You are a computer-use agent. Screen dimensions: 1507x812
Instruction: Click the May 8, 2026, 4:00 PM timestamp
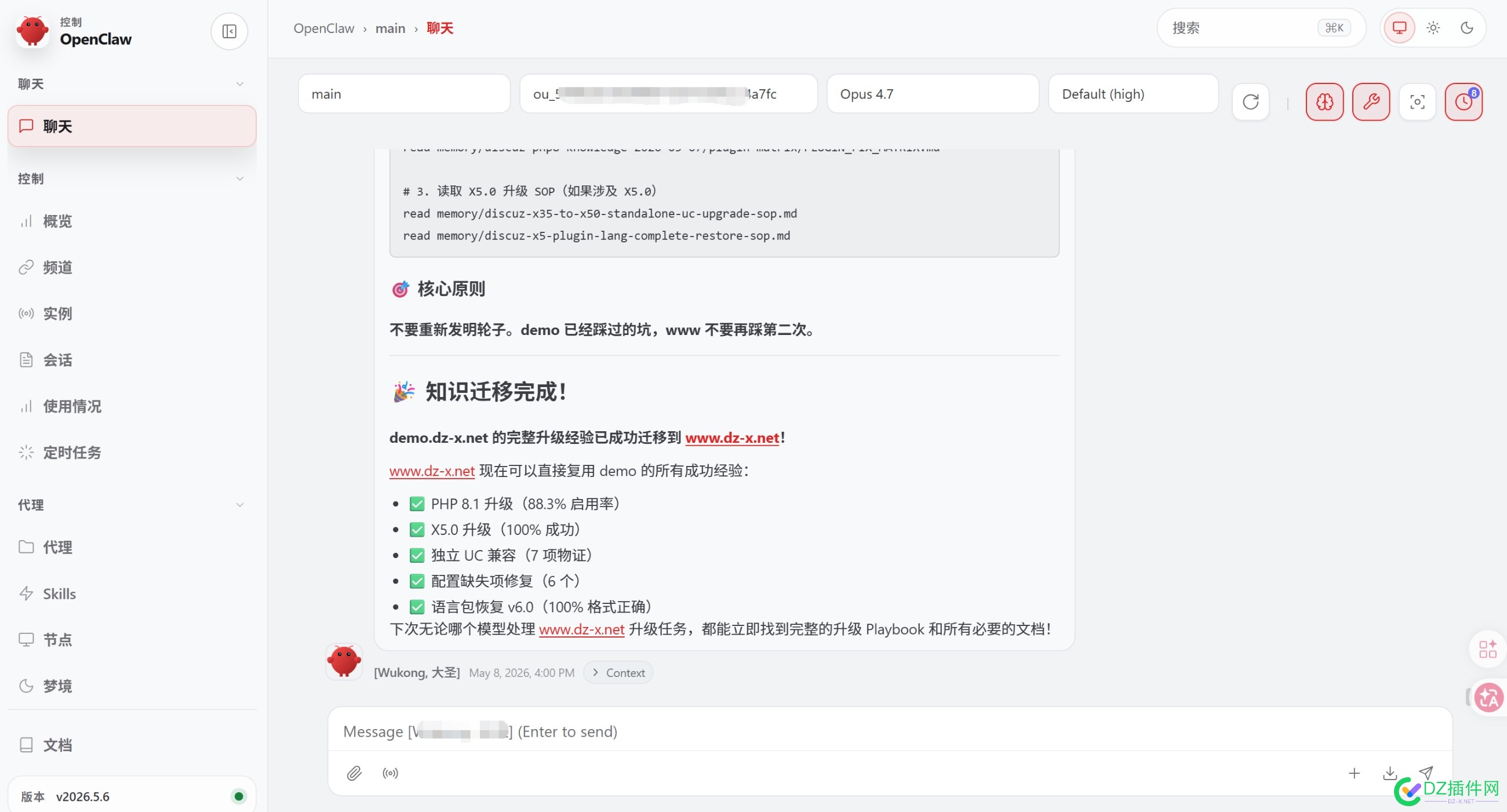[521, 673]
